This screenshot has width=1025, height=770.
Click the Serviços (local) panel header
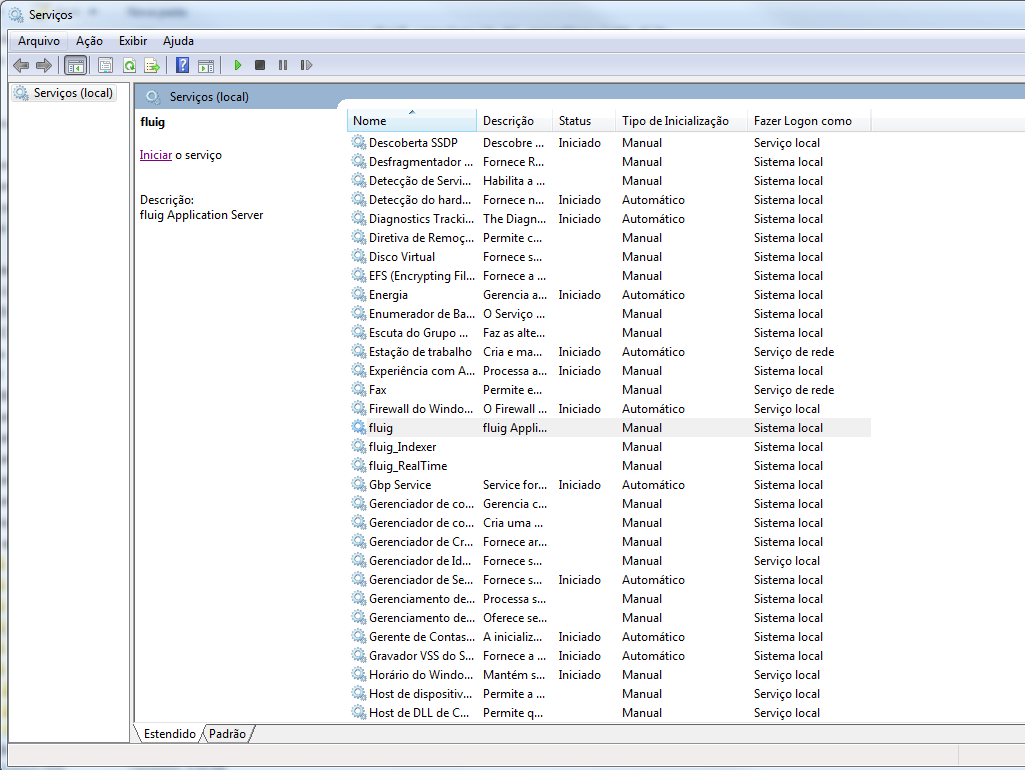tap(209, 97)
